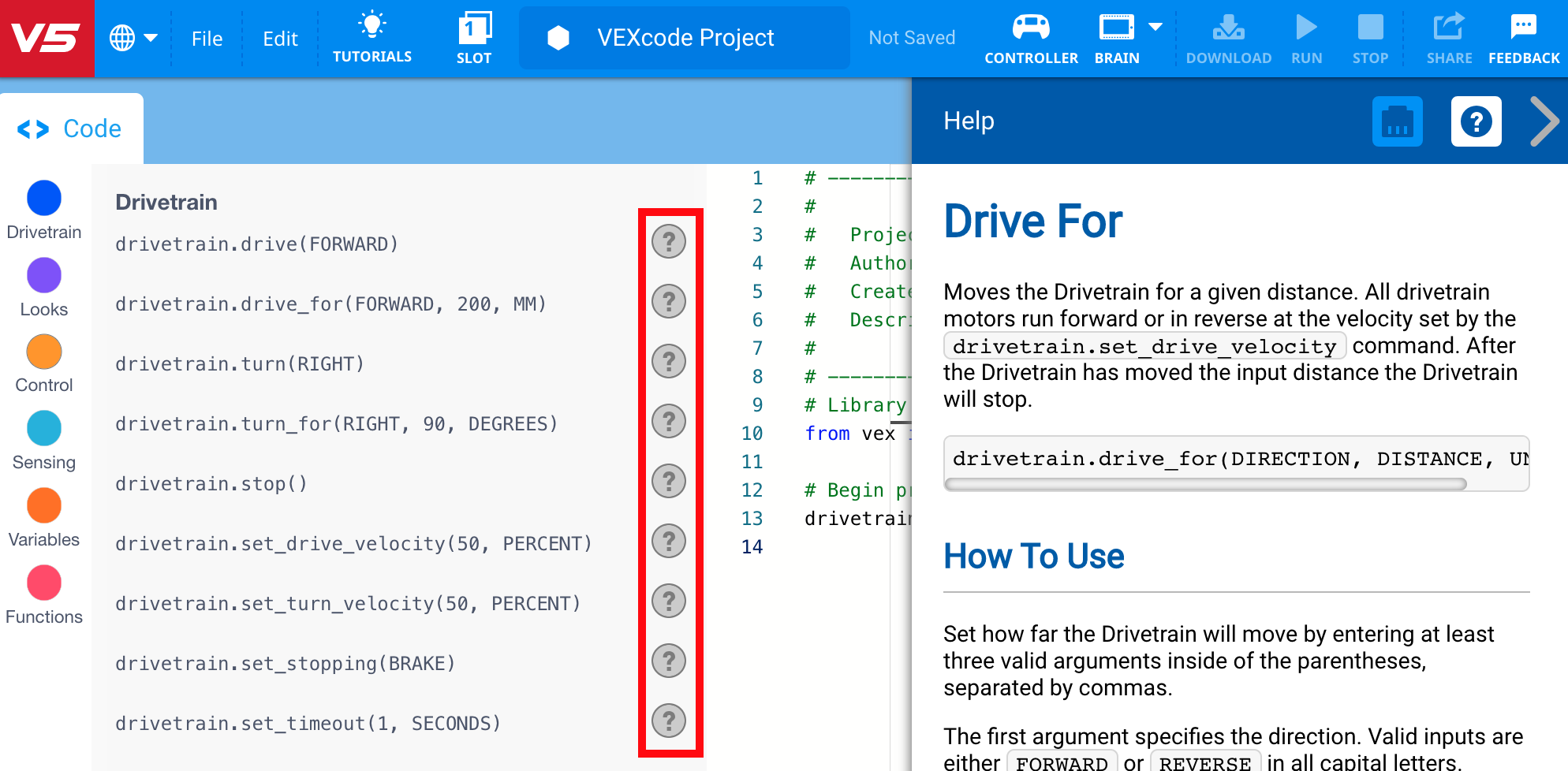Switch to the Code tab
Viewport: 1568px width, 771px height.
tap(72, 127)
